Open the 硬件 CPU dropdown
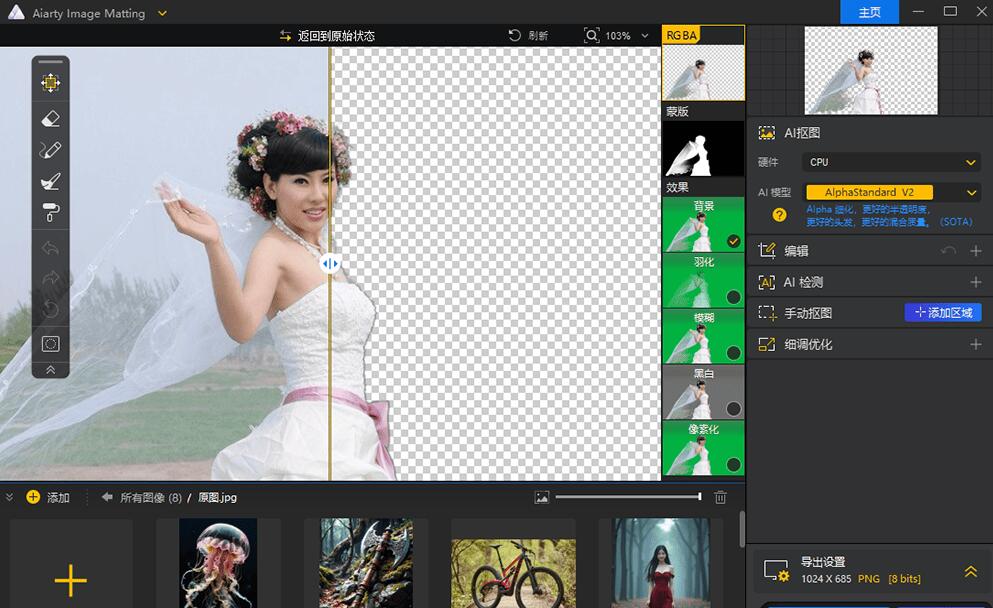 coord(890,162)
